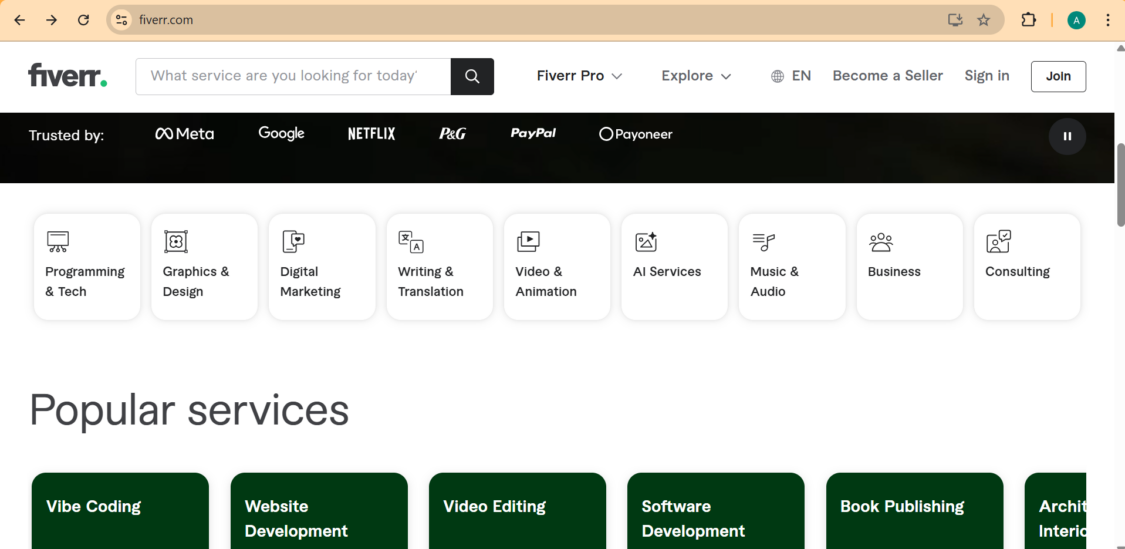Reload the fiverr.com page
This screenshot has height=549, width=1125.
tap(83, 20)
